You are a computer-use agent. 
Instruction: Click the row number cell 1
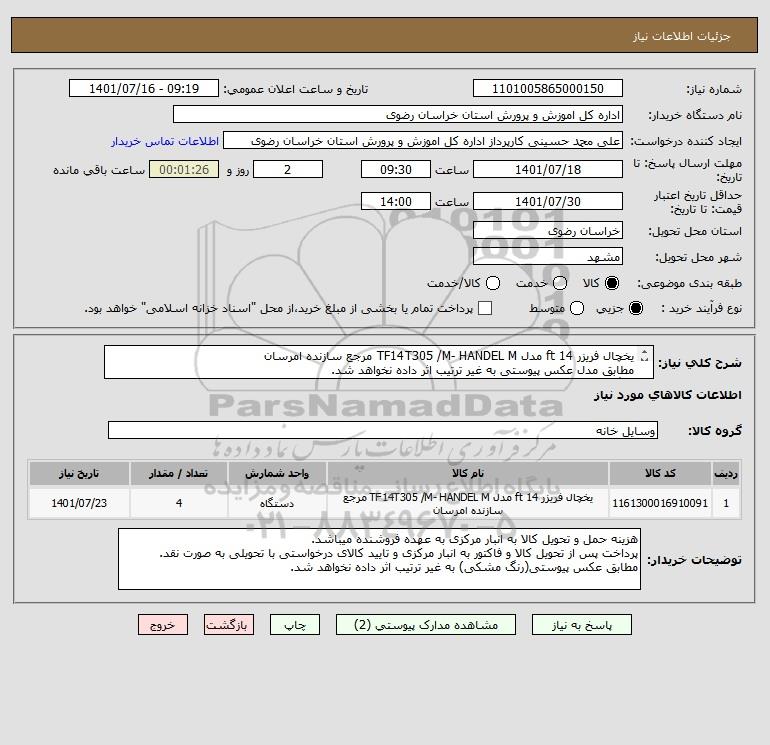[x=726, y=503]
